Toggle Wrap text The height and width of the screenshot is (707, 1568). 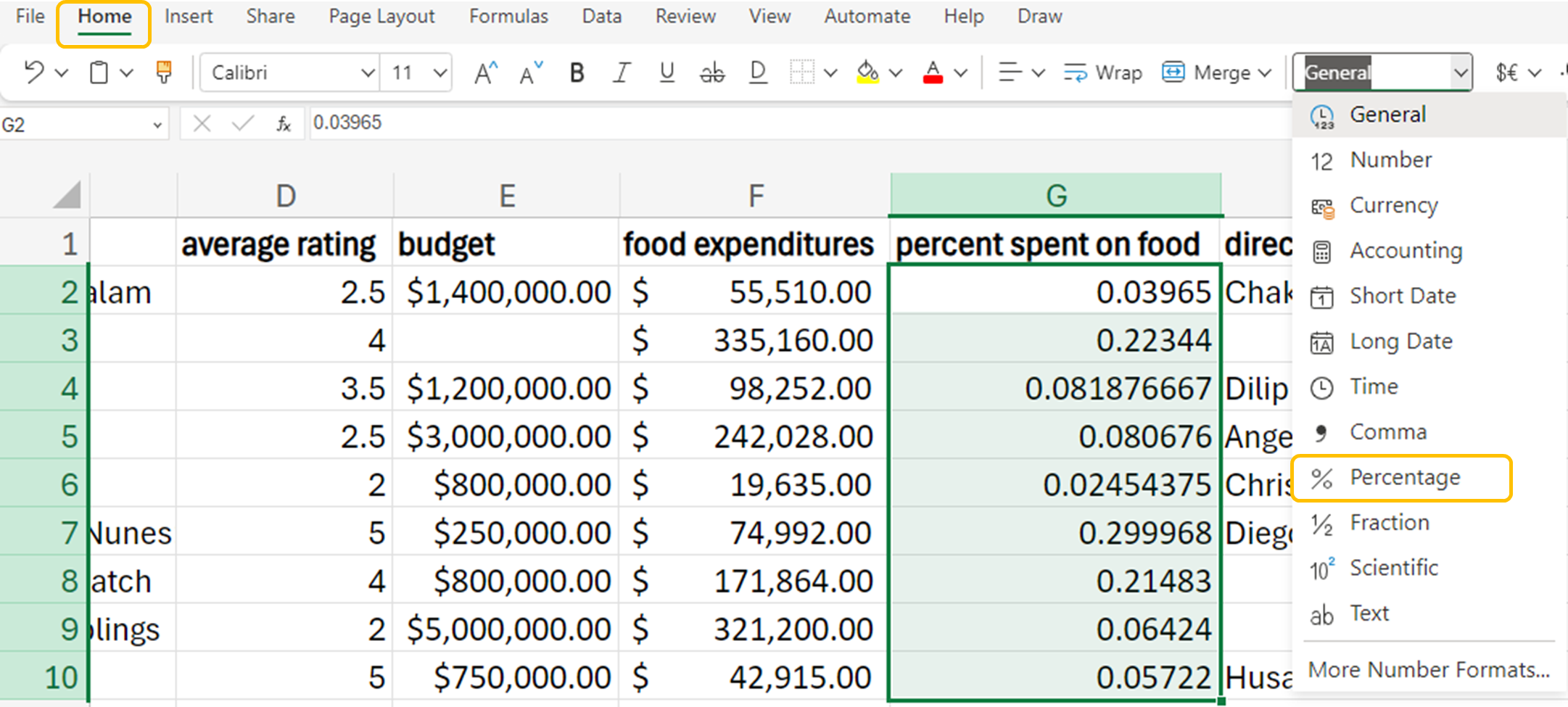click(x=1103, y=73)
